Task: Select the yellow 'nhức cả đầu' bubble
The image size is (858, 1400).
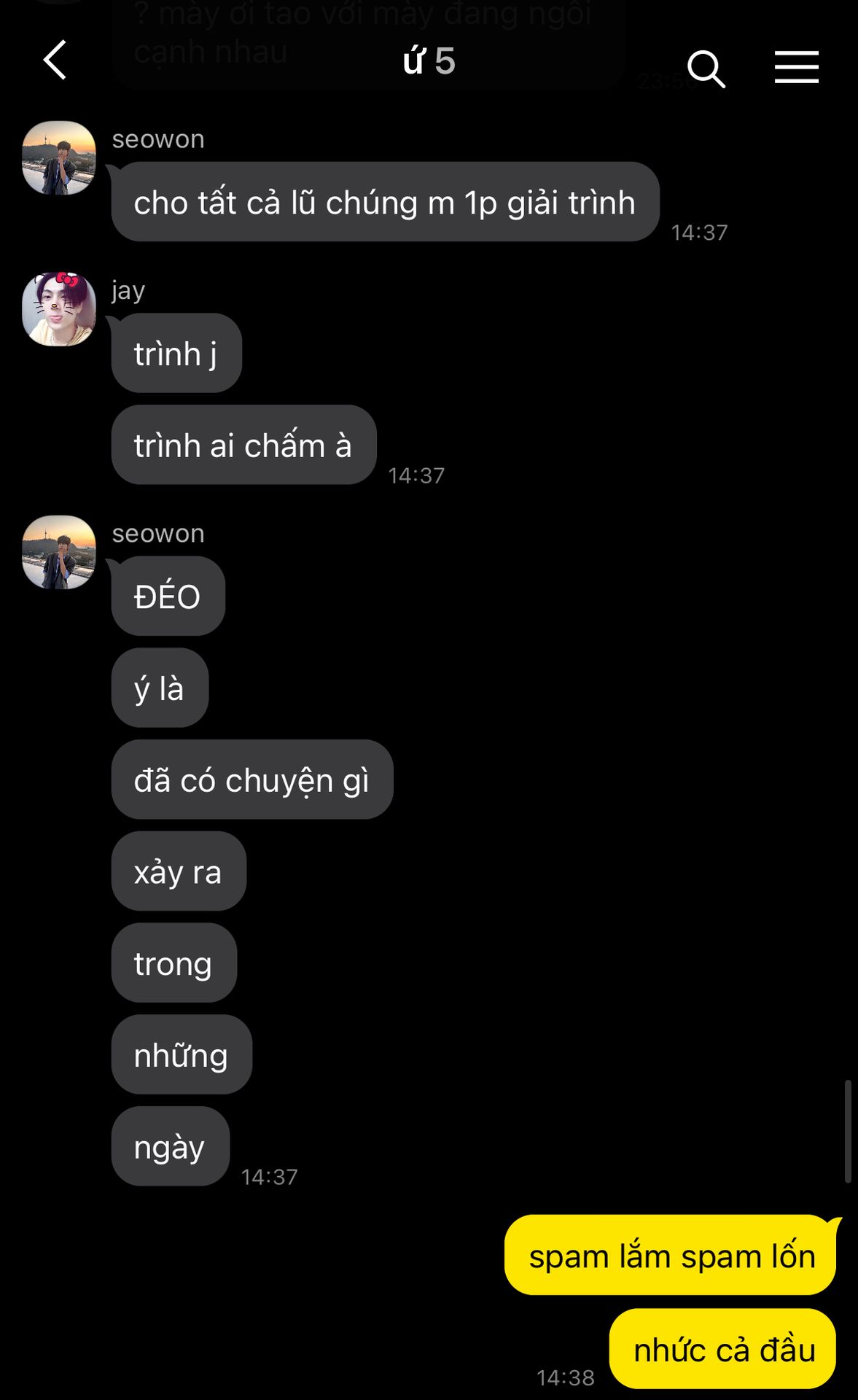Action: click(x=722, y=1349)
